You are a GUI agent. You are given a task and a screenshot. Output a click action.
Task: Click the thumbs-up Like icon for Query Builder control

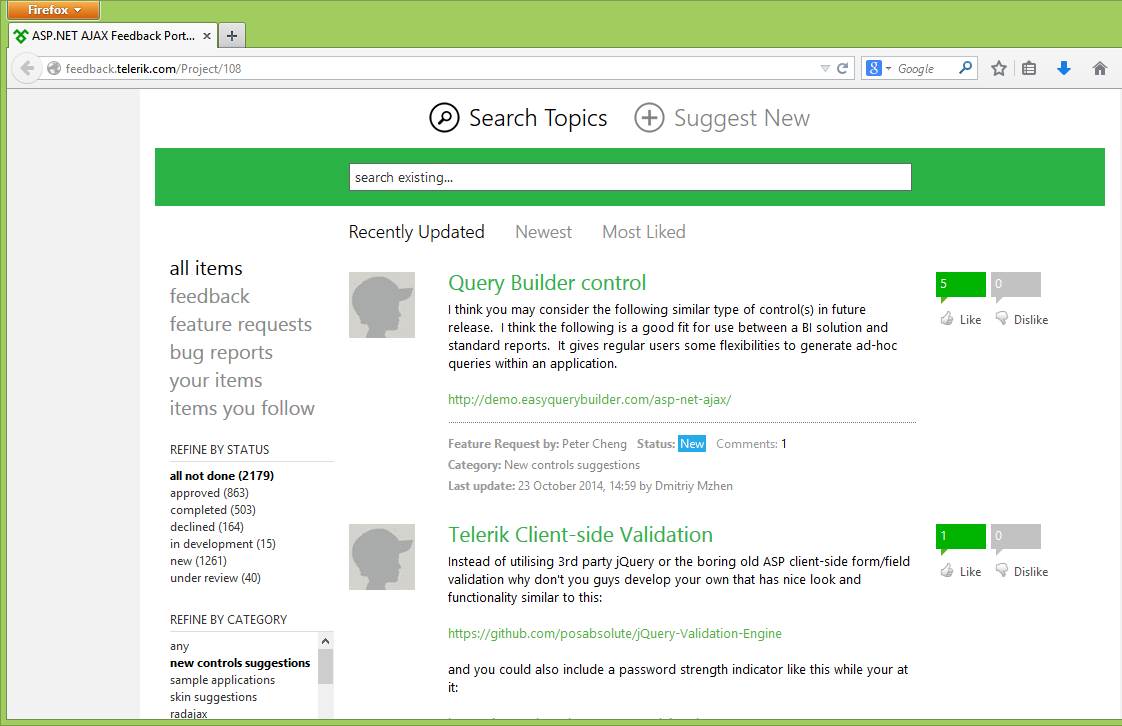click(947, 319)
